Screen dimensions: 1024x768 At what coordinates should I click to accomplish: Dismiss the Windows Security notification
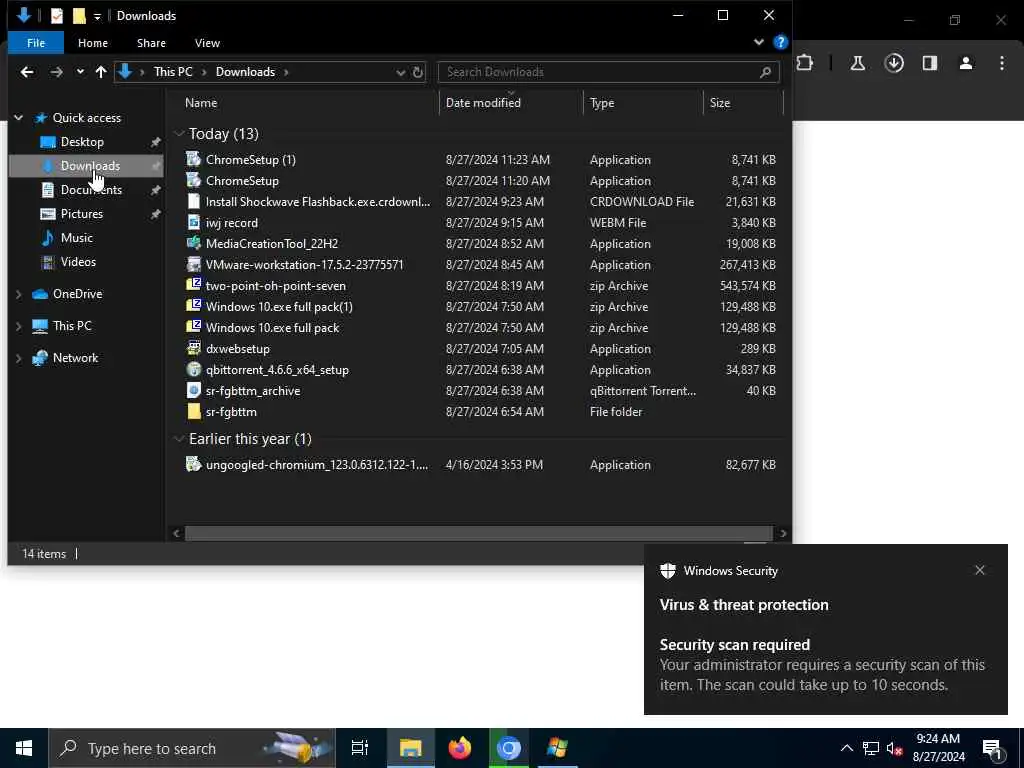980,570
